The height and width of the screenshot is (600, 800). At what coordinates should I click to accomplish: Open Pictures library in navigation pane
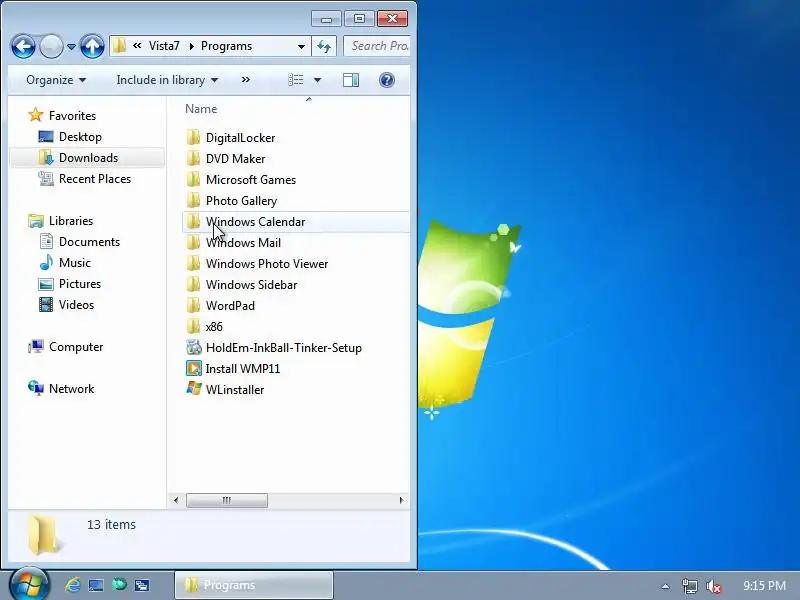pos(80,284)
